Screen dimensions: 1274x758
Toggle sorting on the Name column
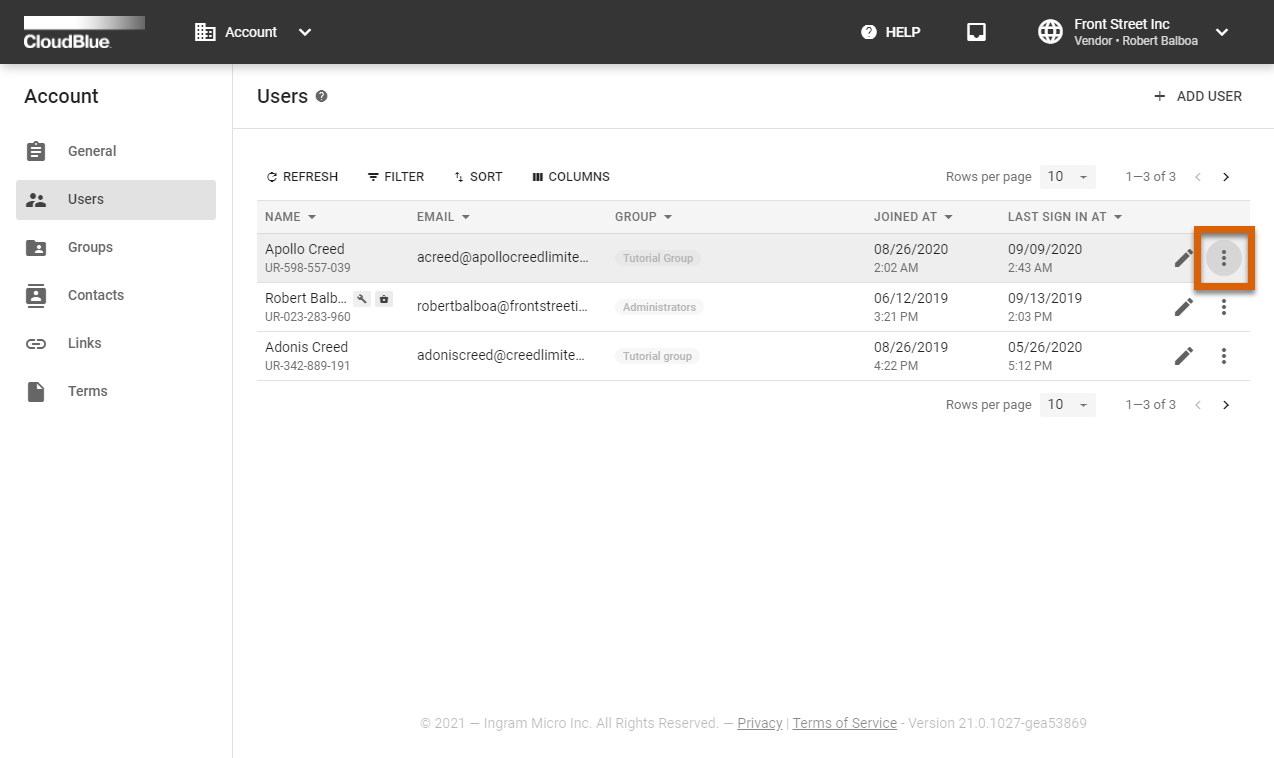[290, 216]
